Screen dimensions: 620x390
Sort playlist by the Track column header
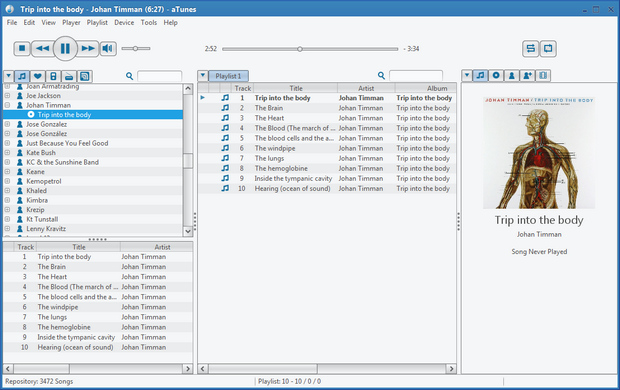pyautogui.click(x=242, y=88)
